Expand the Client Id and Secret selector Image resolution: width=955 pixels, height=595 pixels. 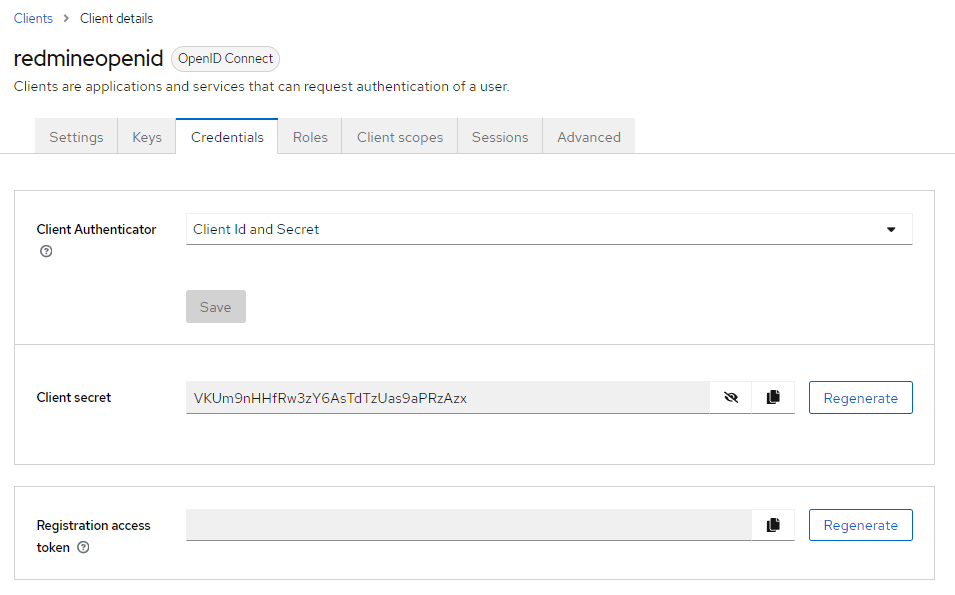coord(550,229)
